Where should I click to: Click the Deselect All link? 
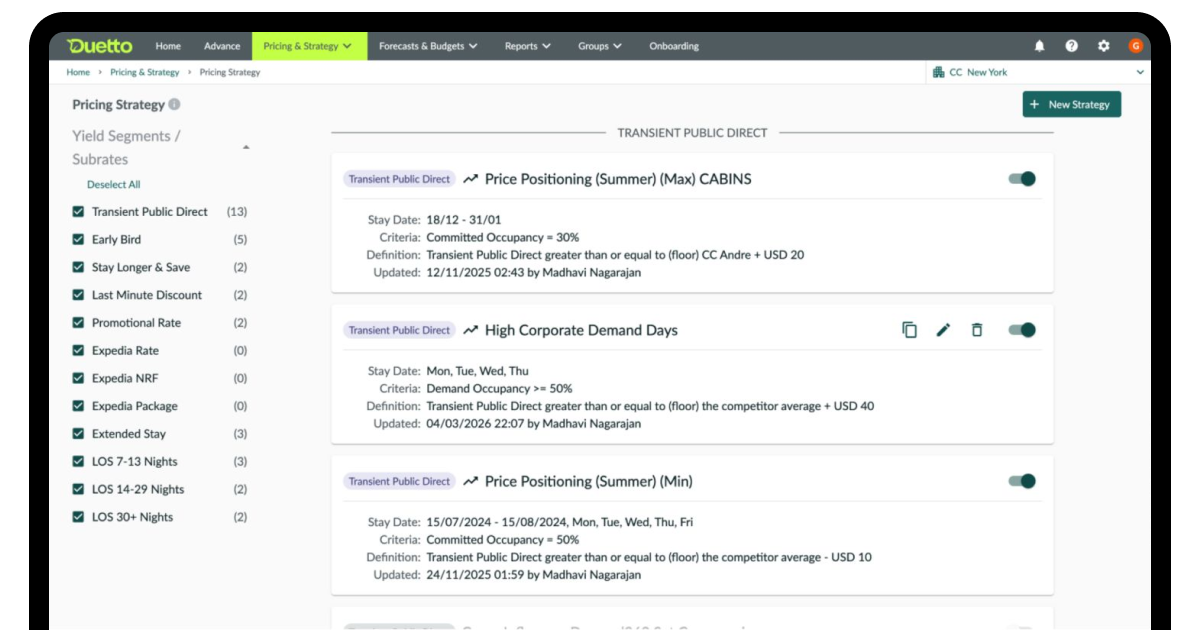tap(114, 185)
